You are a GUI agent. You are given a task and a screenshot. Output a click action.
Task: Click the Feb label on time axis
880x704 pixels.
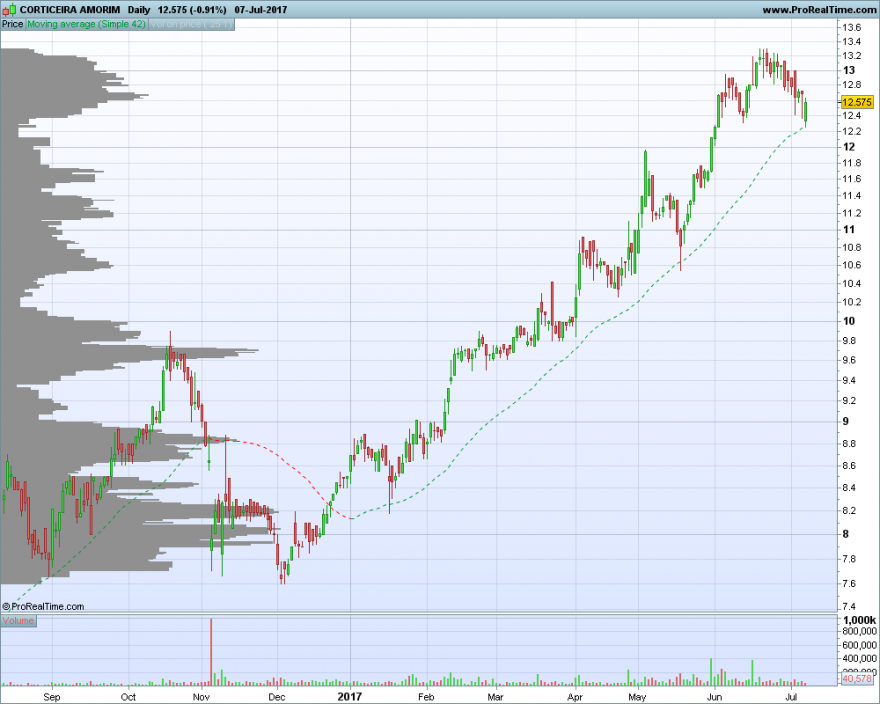(427, 697)
